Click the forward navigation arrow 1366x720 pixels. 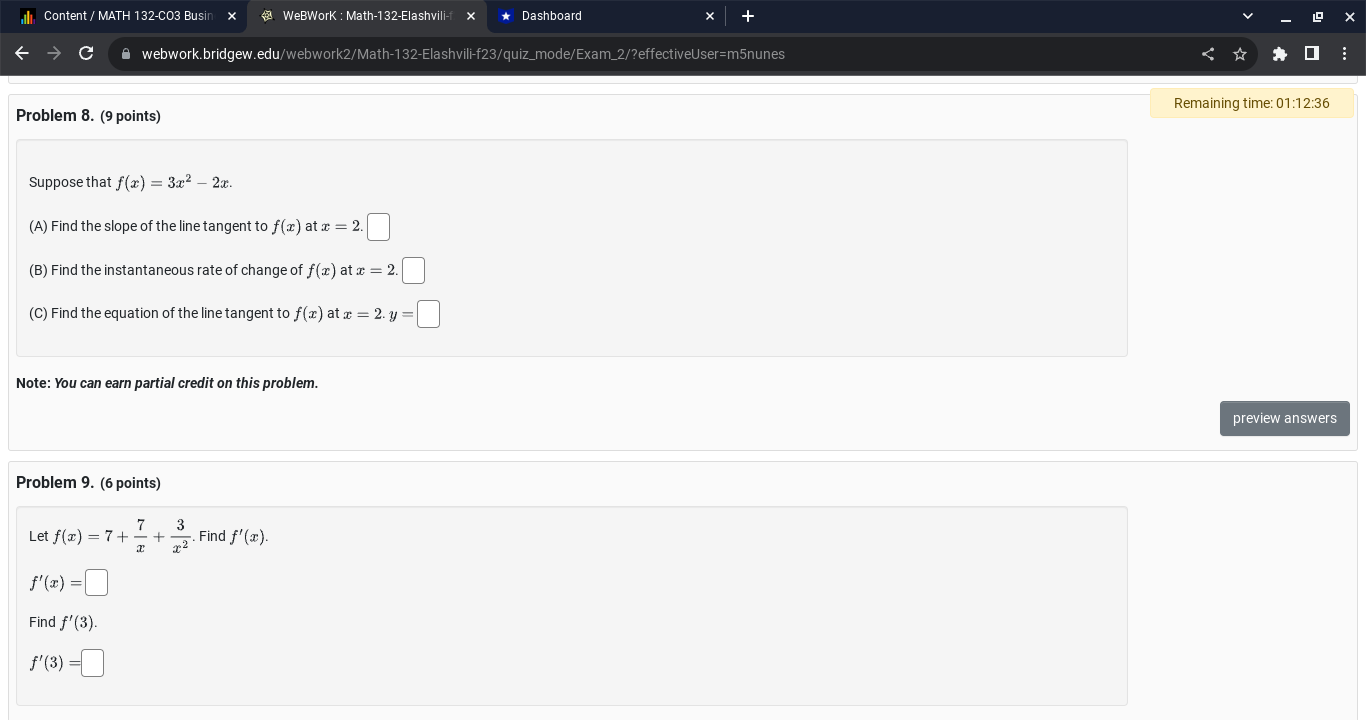[54, 54]
